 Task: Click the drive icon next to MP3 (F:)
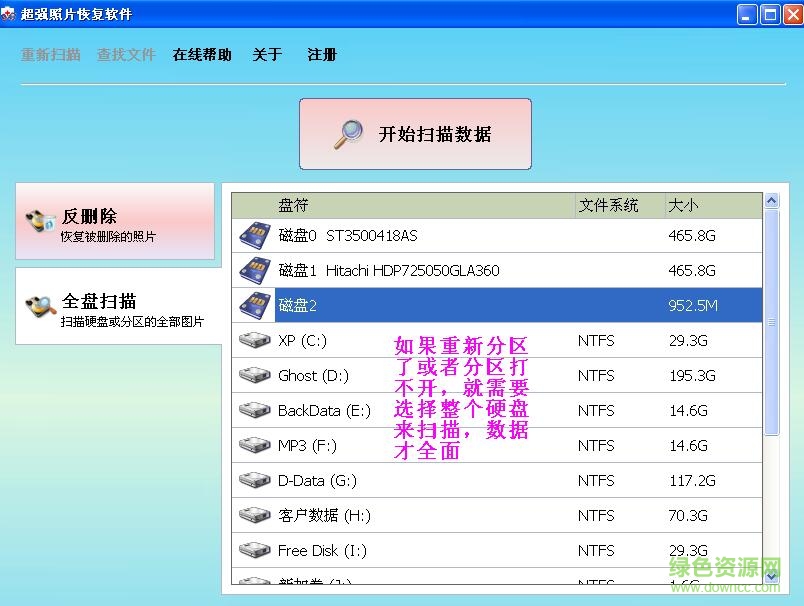253,445
